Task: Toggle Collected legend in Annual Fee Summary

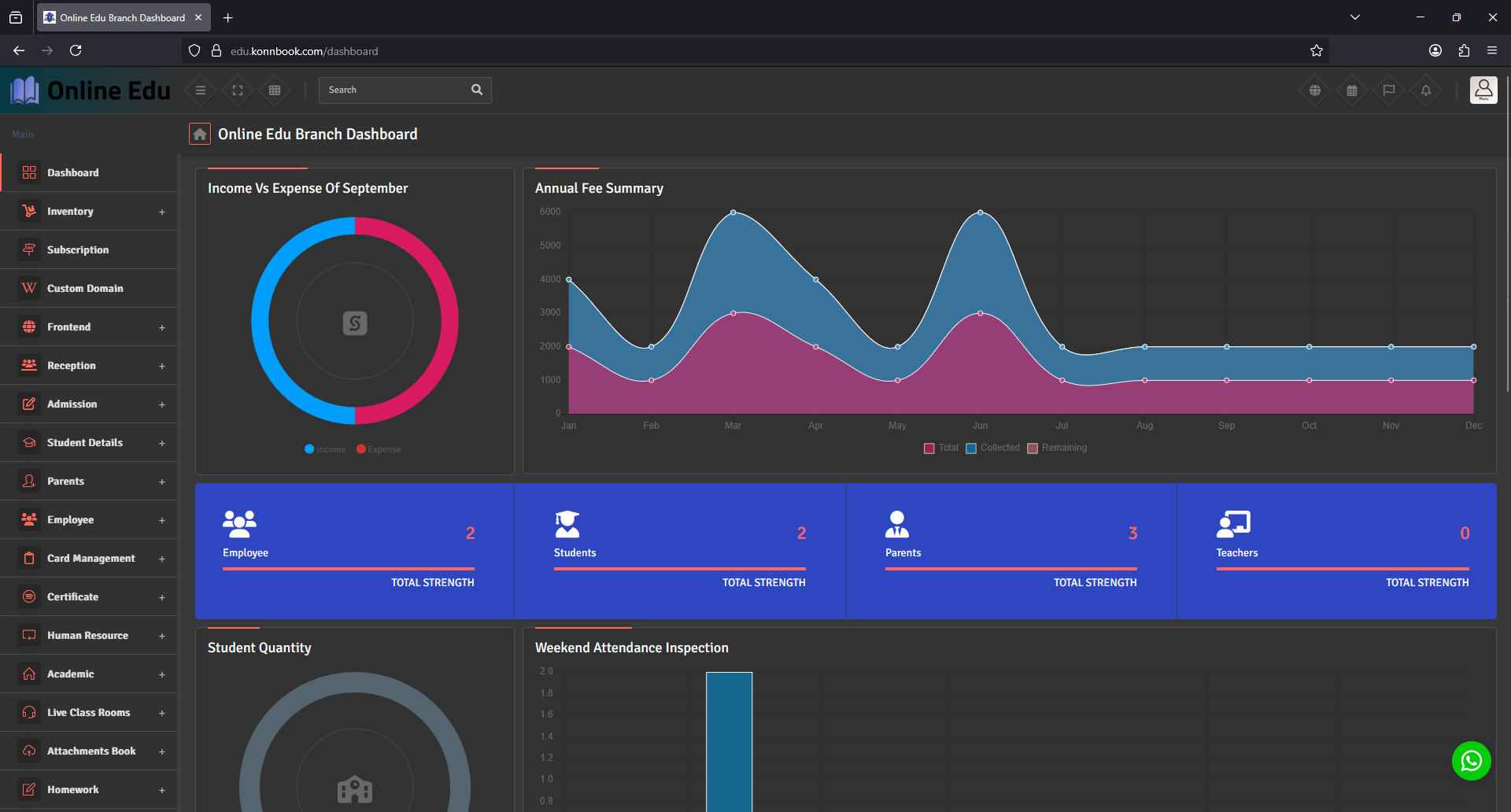Action: [x=992, y=448]
